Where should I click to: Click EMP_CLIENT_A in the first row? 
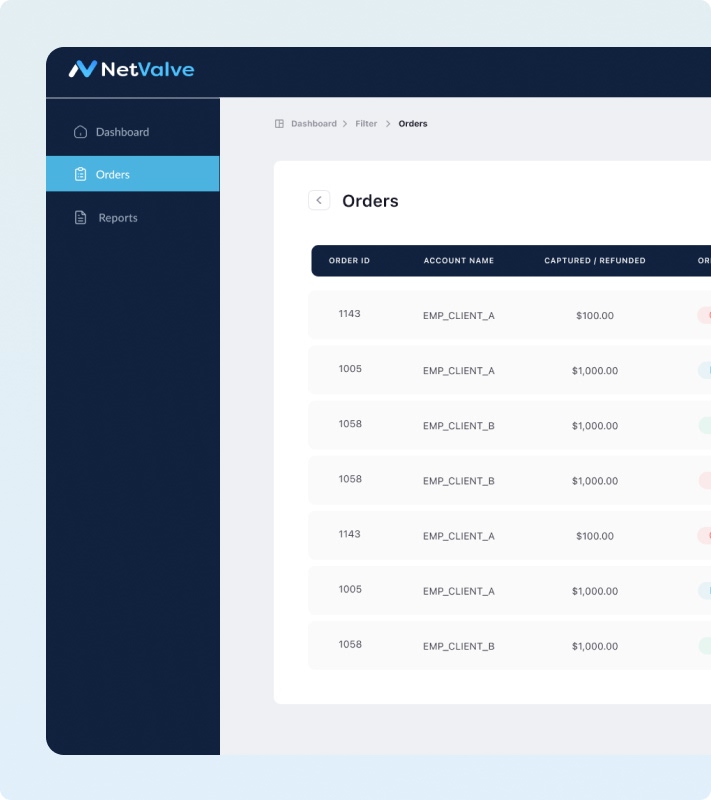point(459,316)
